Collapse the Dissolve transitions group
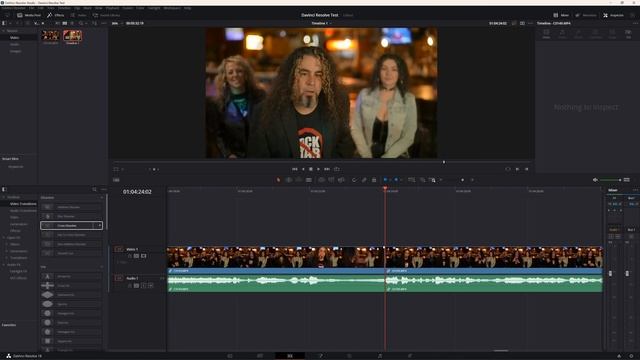The height and width of the screenshot is (360, 640). 102,198
